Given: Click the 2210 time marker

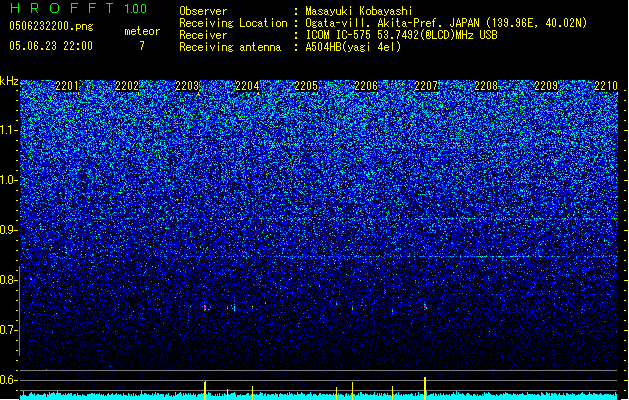Looking at the screenshot, I should [606, 86].
